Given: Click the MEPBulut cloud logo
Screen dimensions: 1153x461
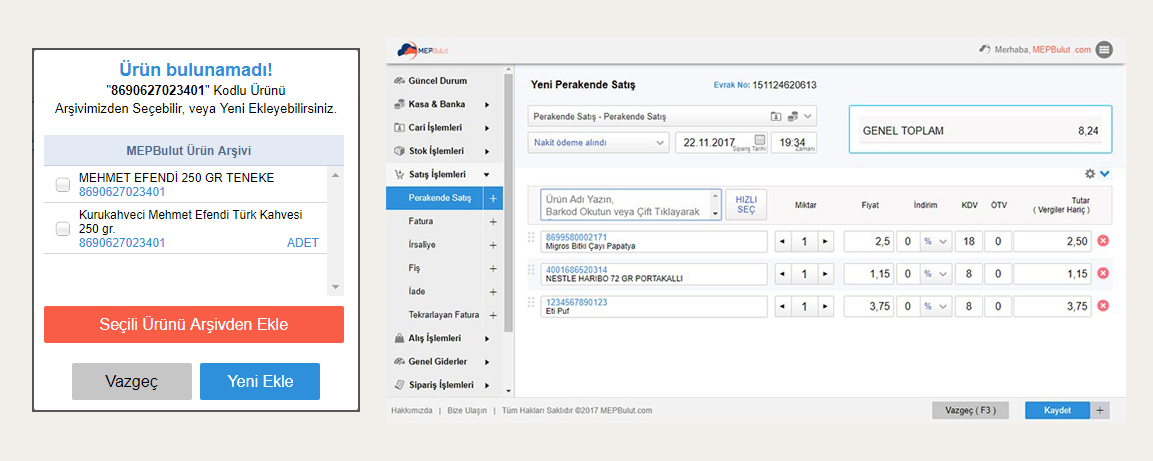Looking at the screenshot, I should point(422,50).
